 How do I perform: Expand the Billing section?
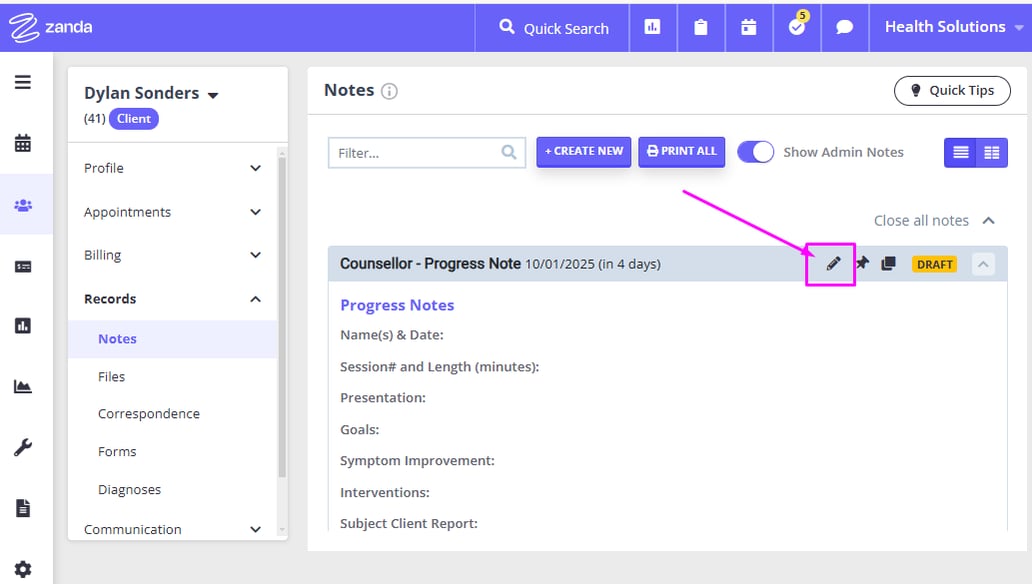[172, 255]
